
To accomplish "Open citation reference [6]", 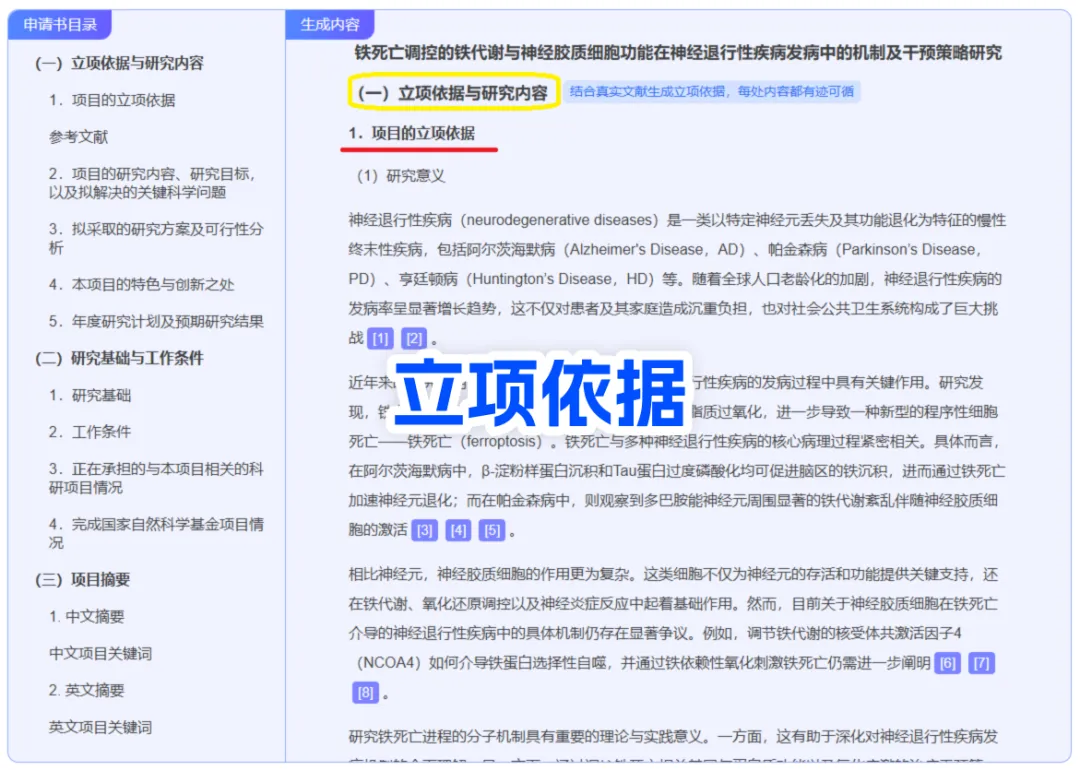I will tap(948, 664).
